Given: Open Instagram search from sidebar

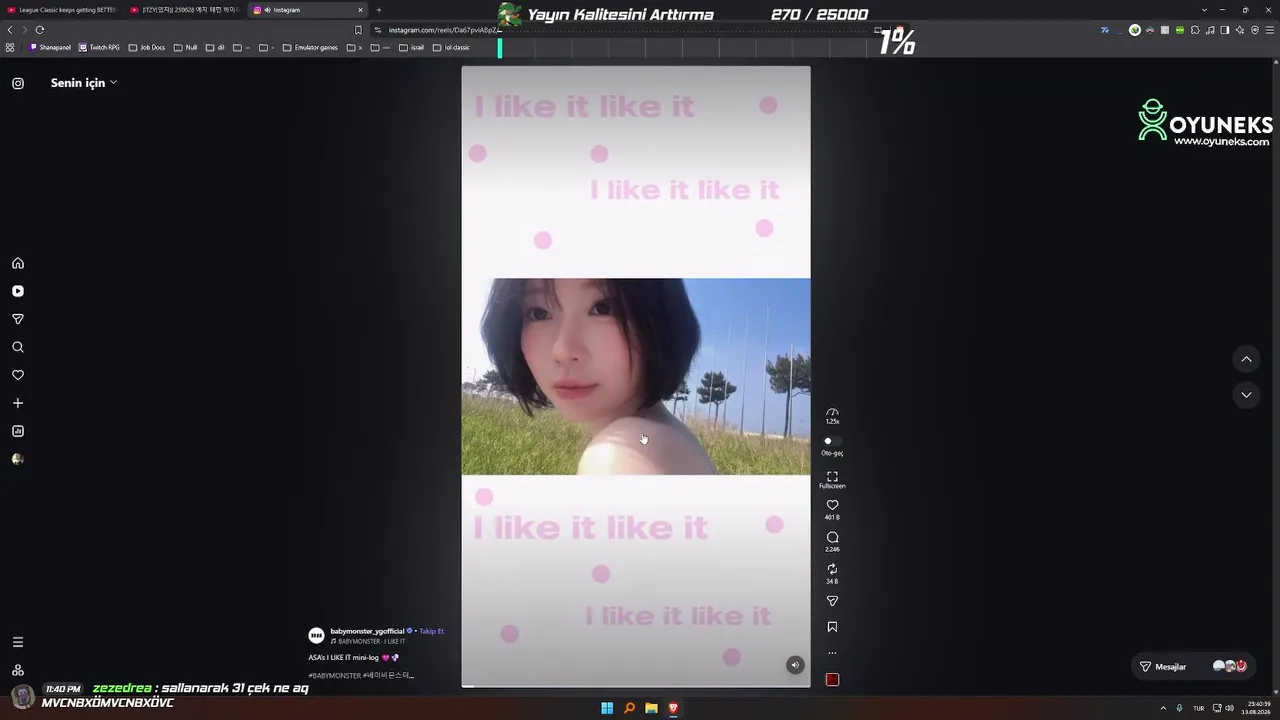Looking at the screenshot, I should coord(18,347).
